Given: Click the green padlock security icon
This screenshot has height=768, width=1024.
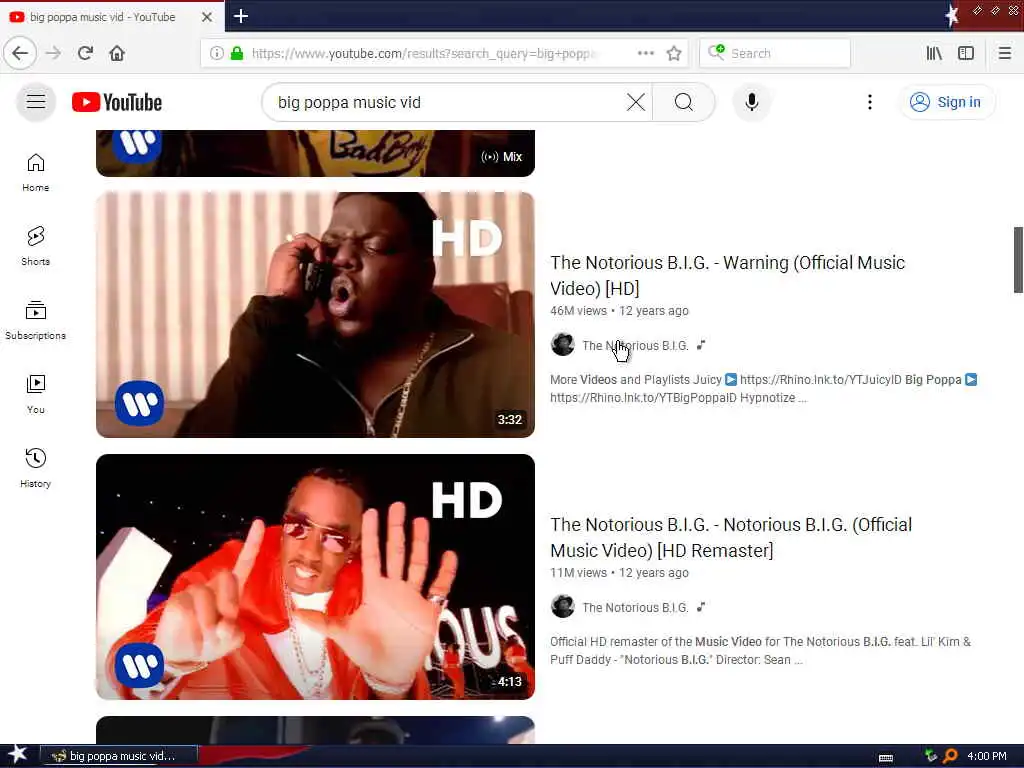Looking at the screenshot, I should point(237,53).
